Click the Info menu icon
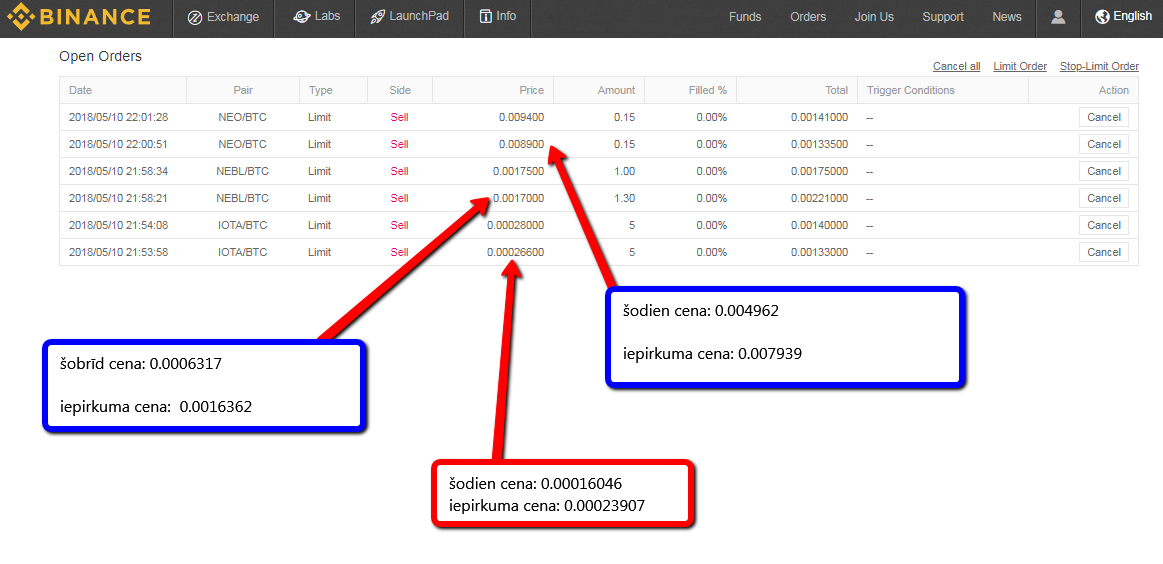The width and height of the screenshot is (1163, 564). click(485, 16)
